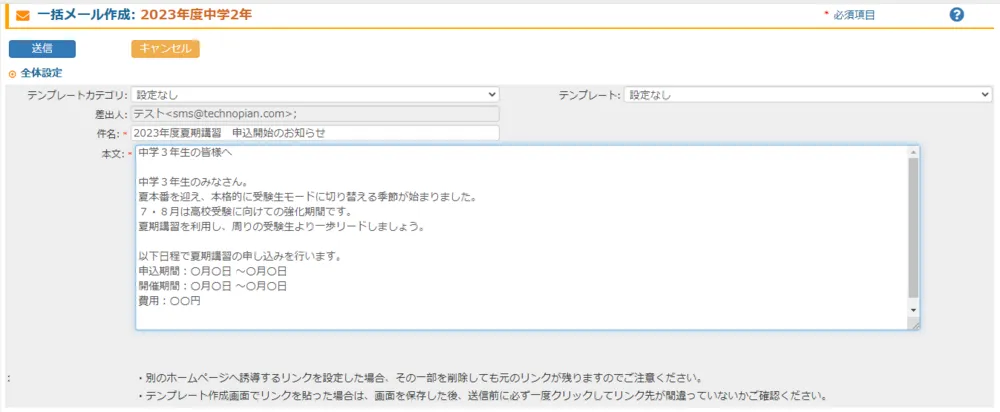Click the body scrollbar up arrow
The image size is (1000, 412).
click(x=915, y=152)
